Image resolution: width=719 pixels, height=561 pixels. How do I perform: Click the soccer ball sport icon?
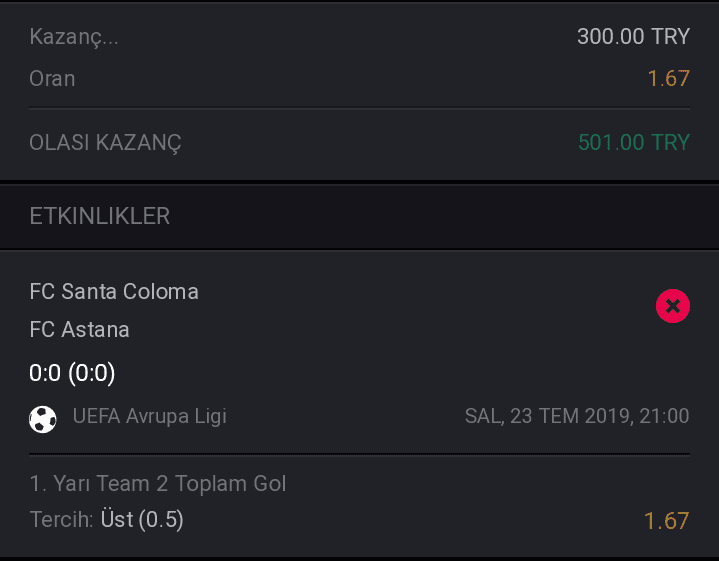pos(43,419)
